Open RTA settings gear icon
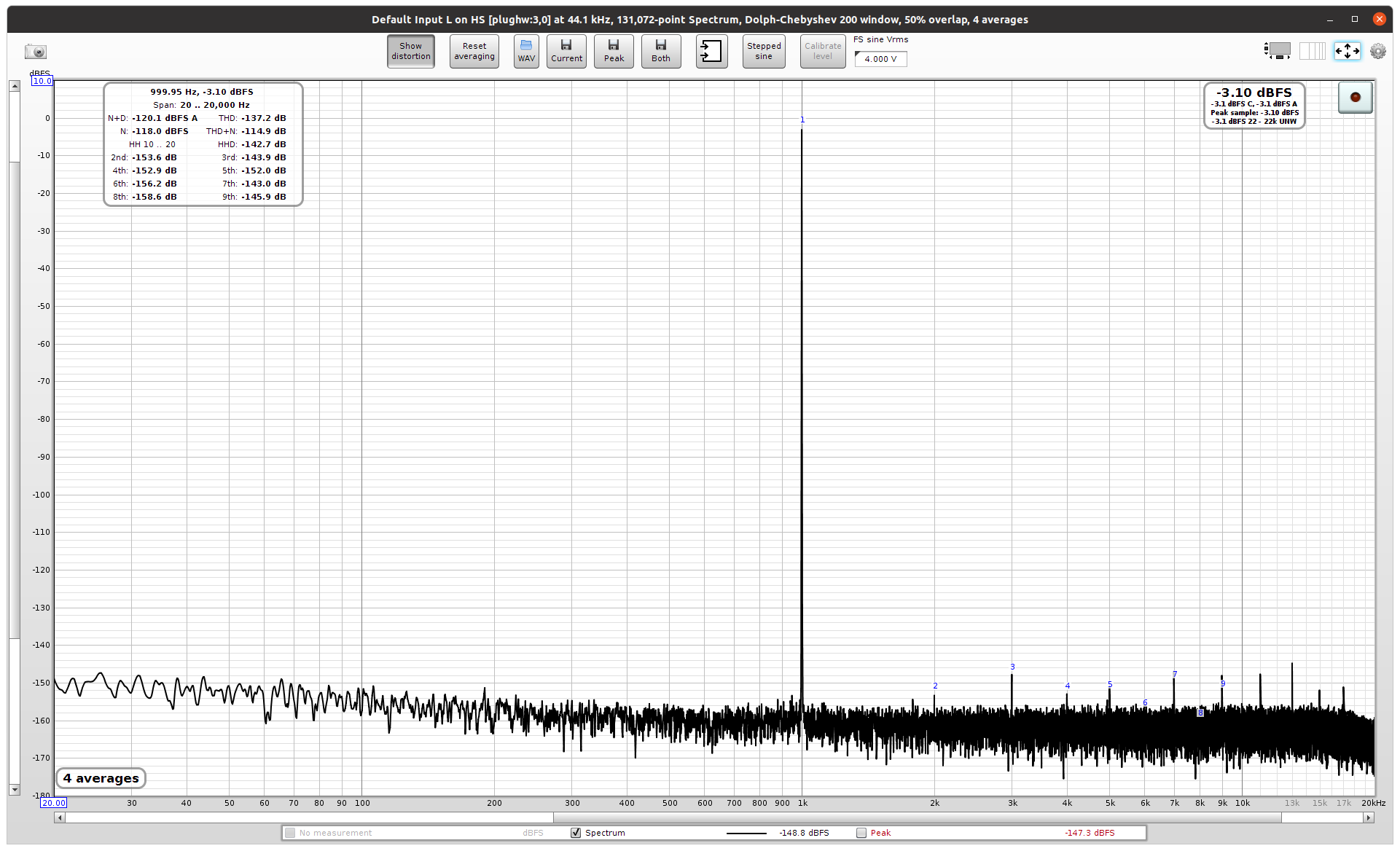Screen dimensions: 1400x851 [x=1378, y=51]
